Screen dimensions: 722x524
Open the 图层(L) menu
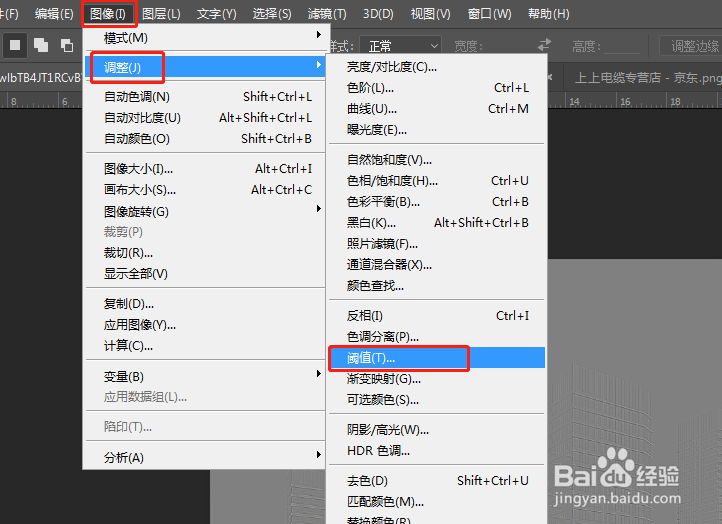pos(161,14)
